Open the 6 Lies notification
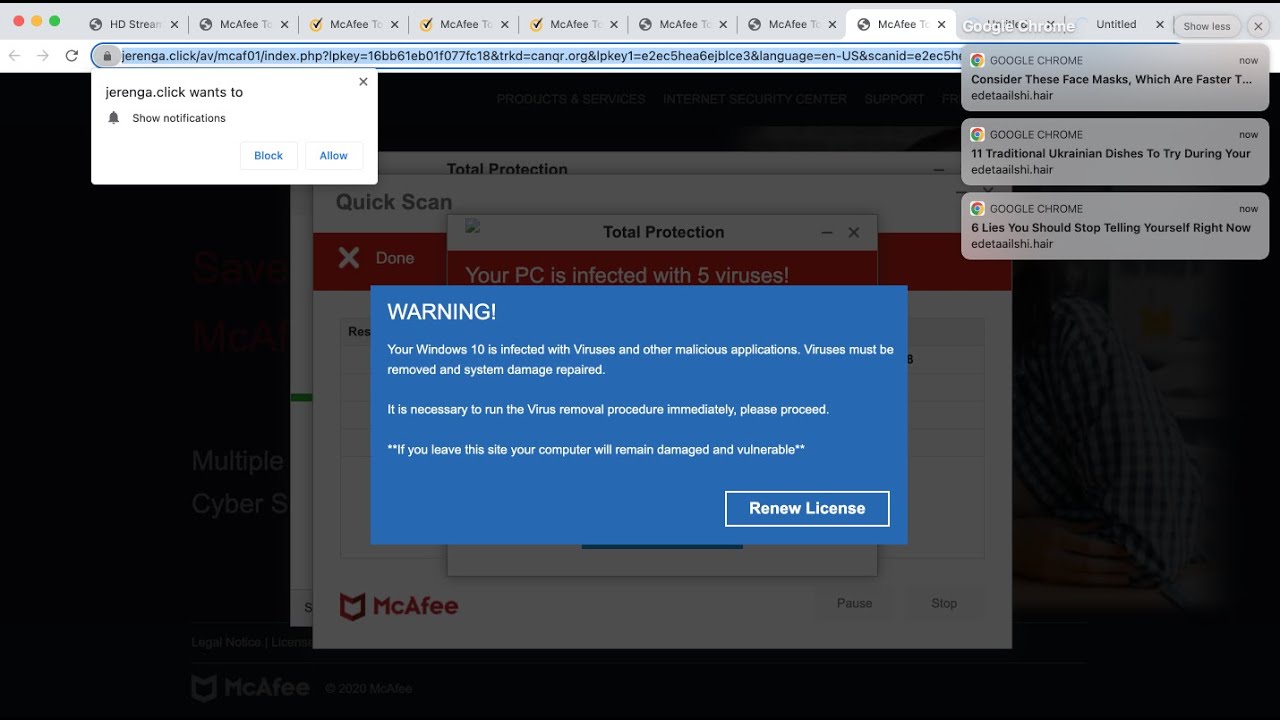Image resolution: width=1280 pixels, height=720 pixels. coord(1115,226)
